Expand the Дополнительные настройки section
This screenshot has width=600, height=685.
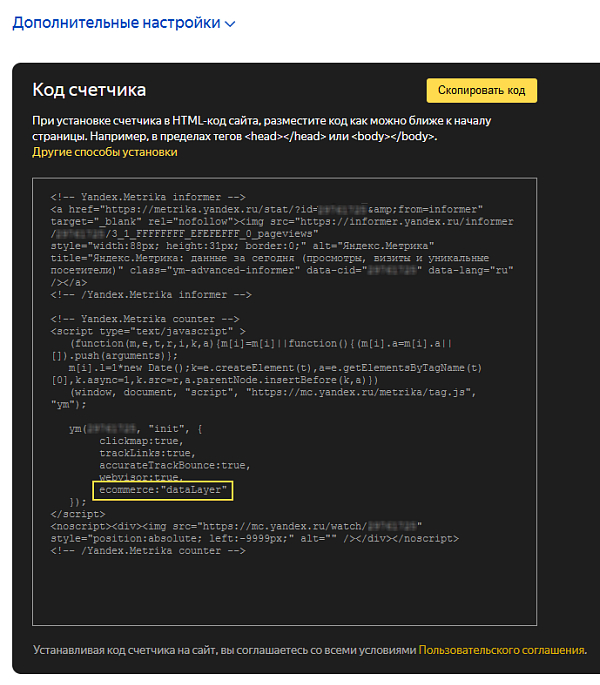pos(124,23)
